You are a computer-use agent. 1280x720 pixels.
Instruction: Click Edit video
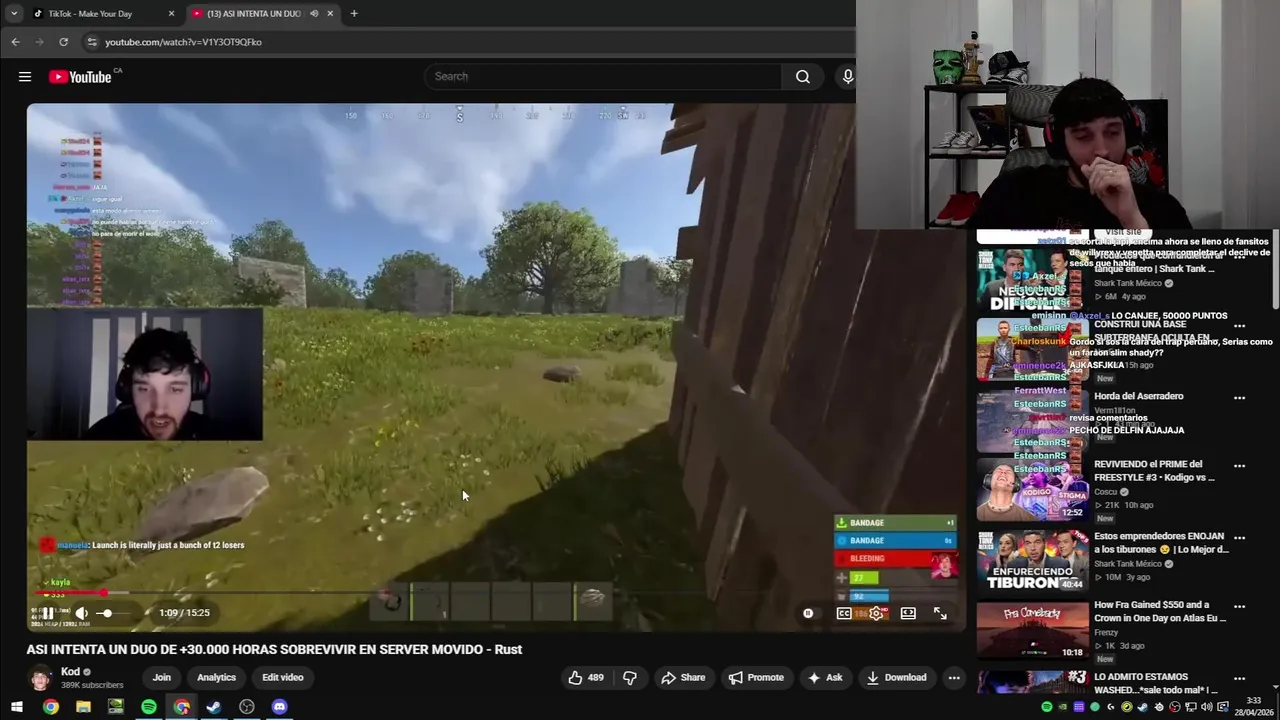[283, 677]
